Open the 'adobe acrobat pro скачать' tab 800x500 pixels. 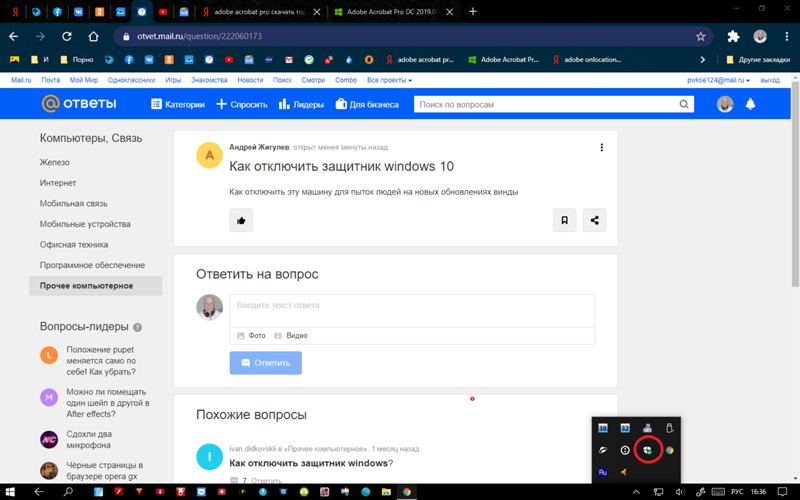260,12
